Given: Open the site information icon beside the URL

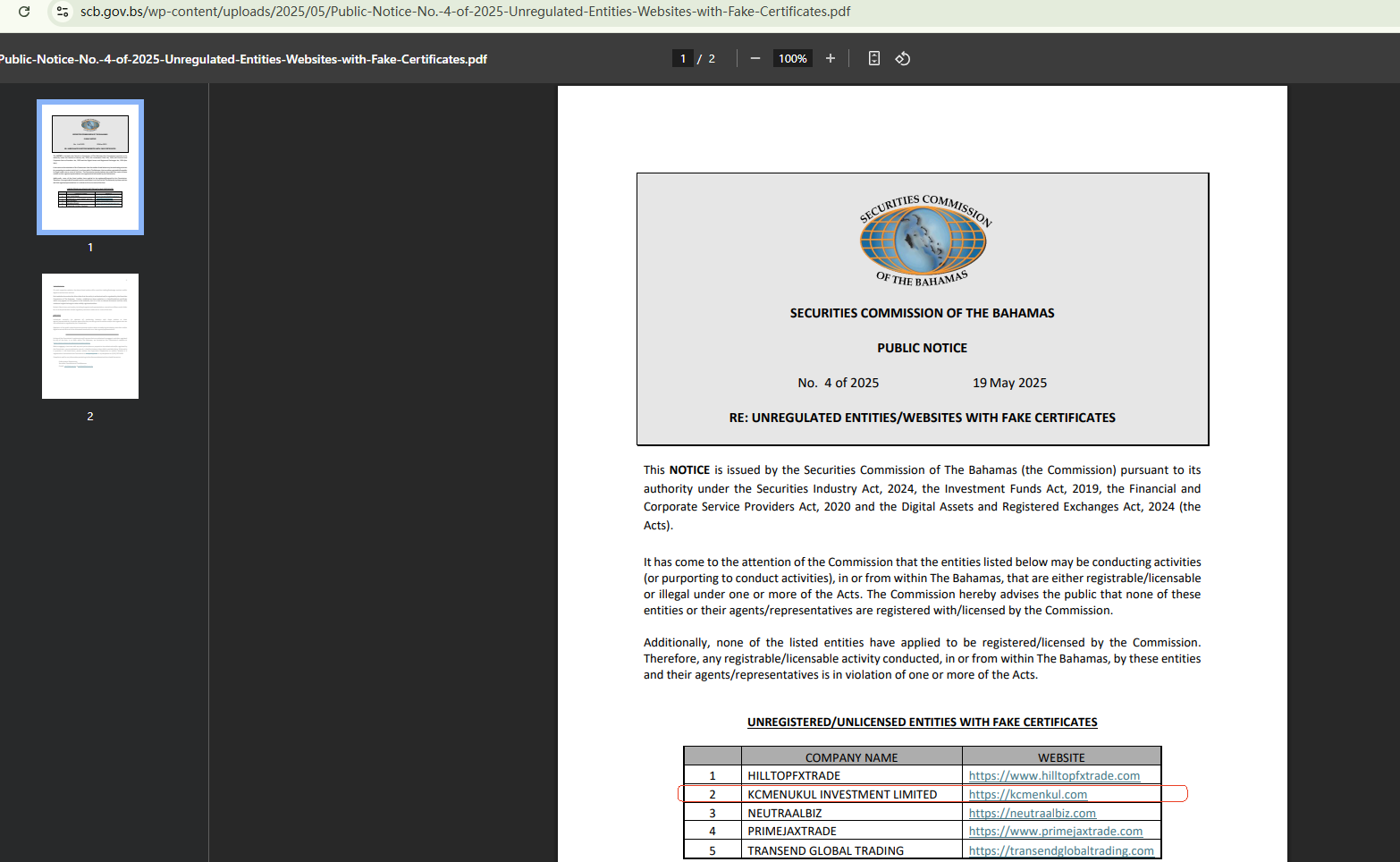Looking at the screenshot, I should 63,12.
